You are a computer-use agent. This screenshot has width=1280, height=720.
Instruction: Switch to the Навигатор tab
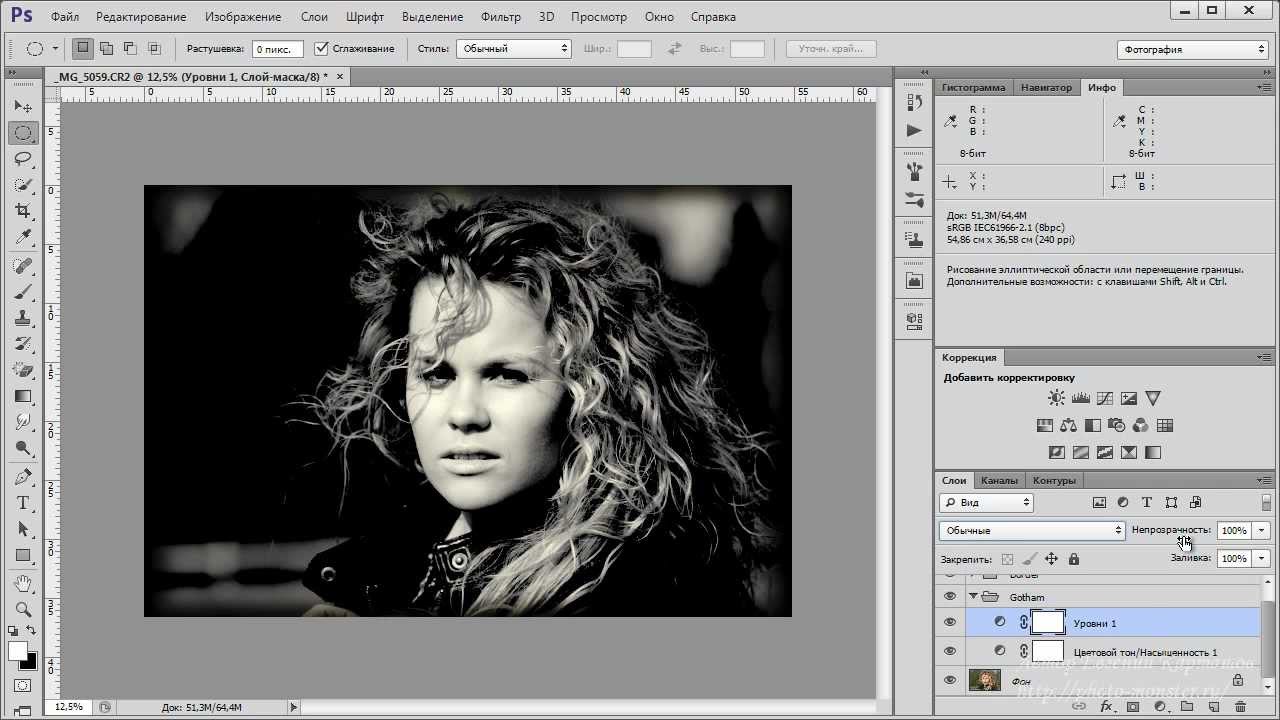point(1046,88)
